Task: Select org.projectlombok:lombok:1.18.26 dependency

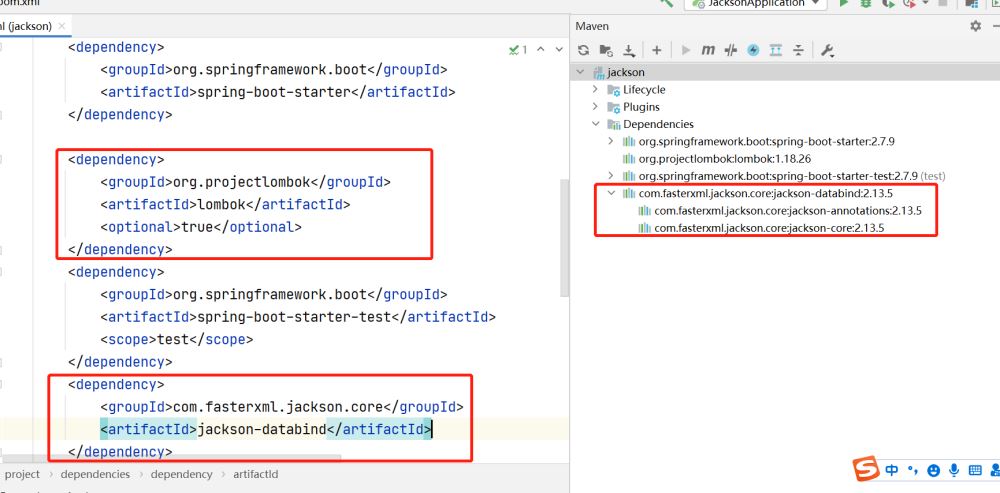Action: coord(724,159)
